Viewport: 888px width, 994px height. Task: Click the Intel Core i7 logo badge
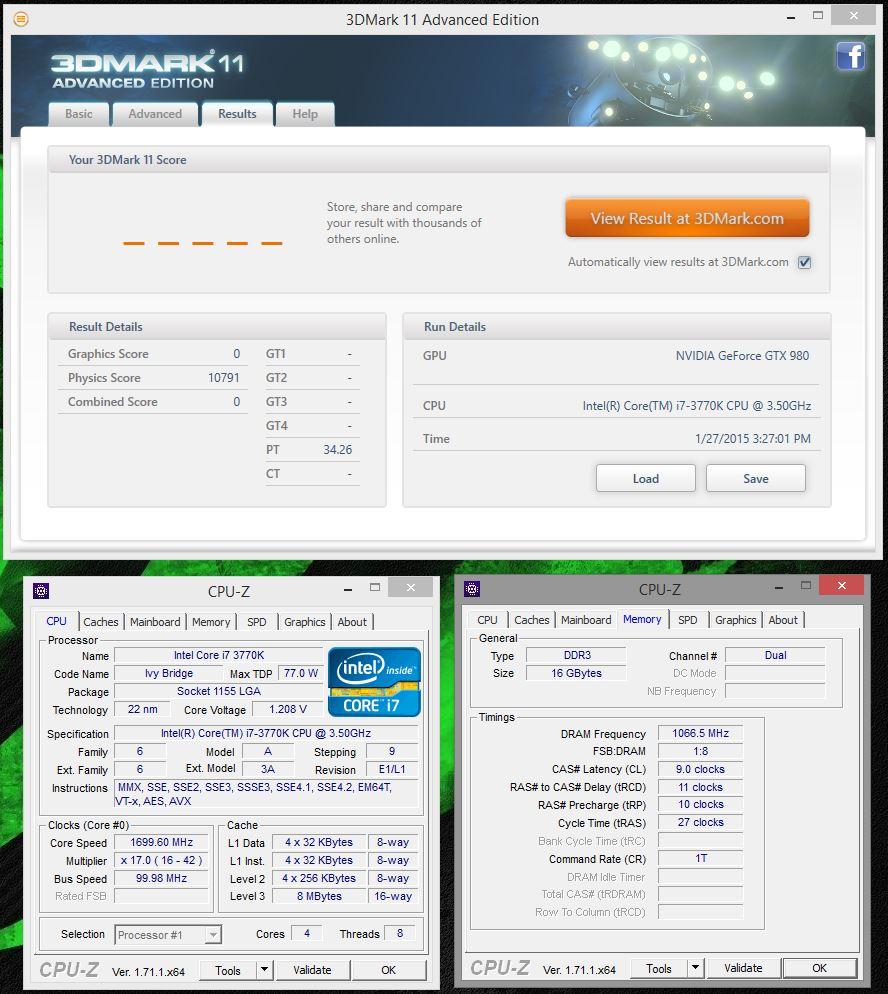(374, 682)
